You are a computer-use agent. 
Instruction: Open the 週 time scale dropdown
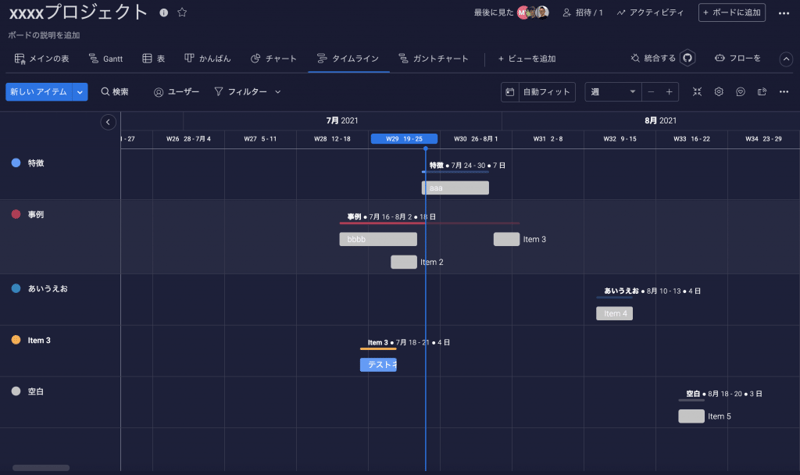[x=612, y=92]
